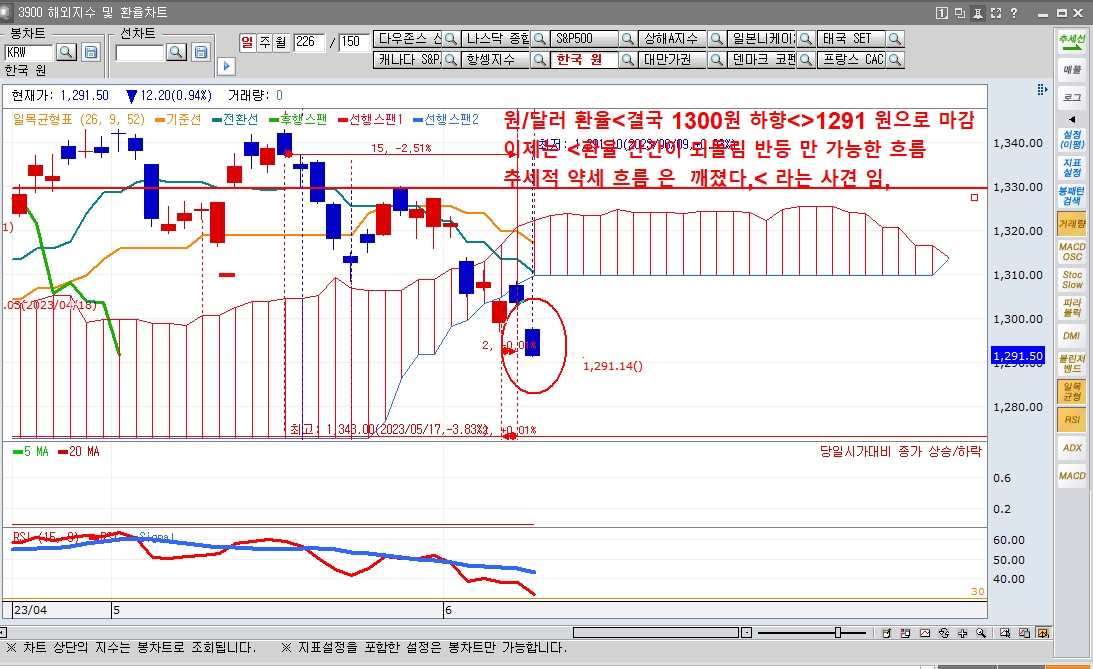This screenshot has height=669, width=1093.
Task: Select the trend line tool in sidebar
Action: [1072, 42]
